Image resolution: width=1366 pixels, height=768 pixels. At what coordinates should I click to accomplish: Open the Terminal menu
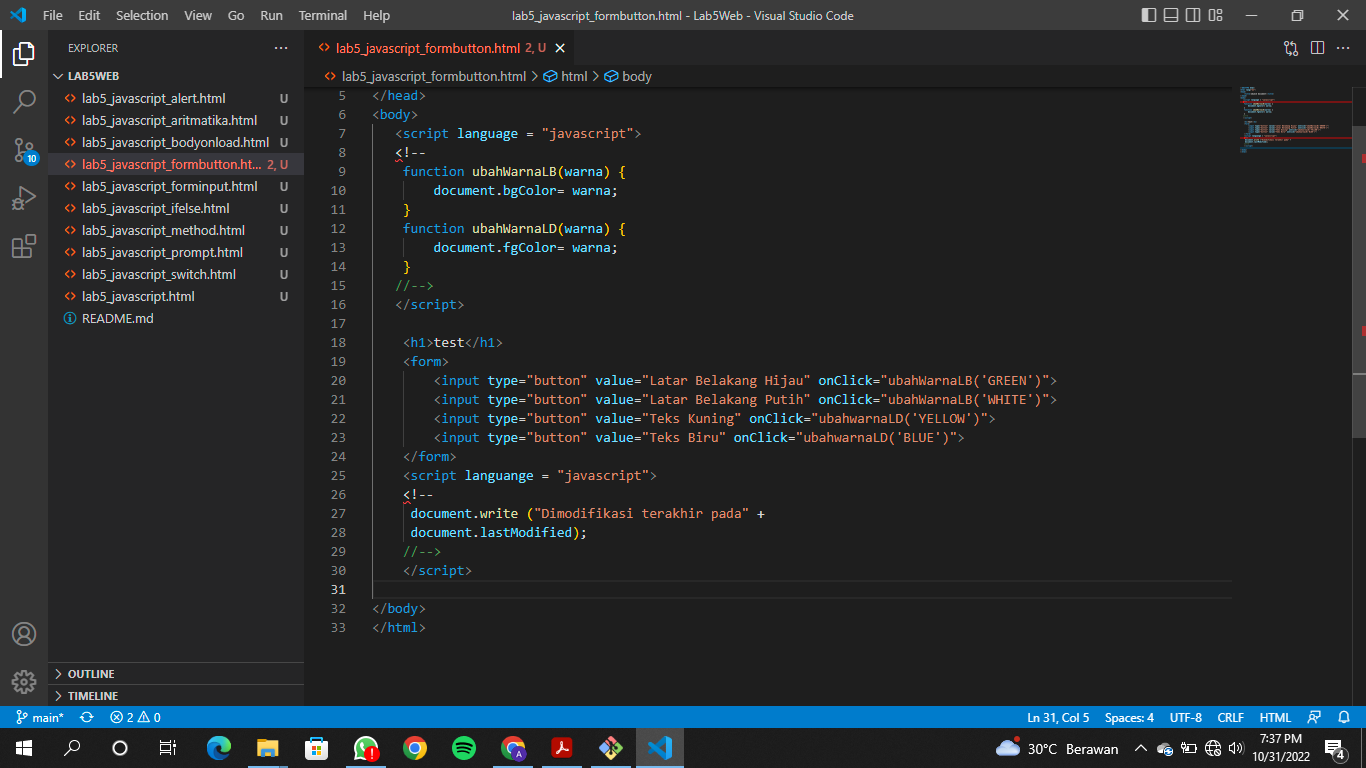[x=323, y=15]
